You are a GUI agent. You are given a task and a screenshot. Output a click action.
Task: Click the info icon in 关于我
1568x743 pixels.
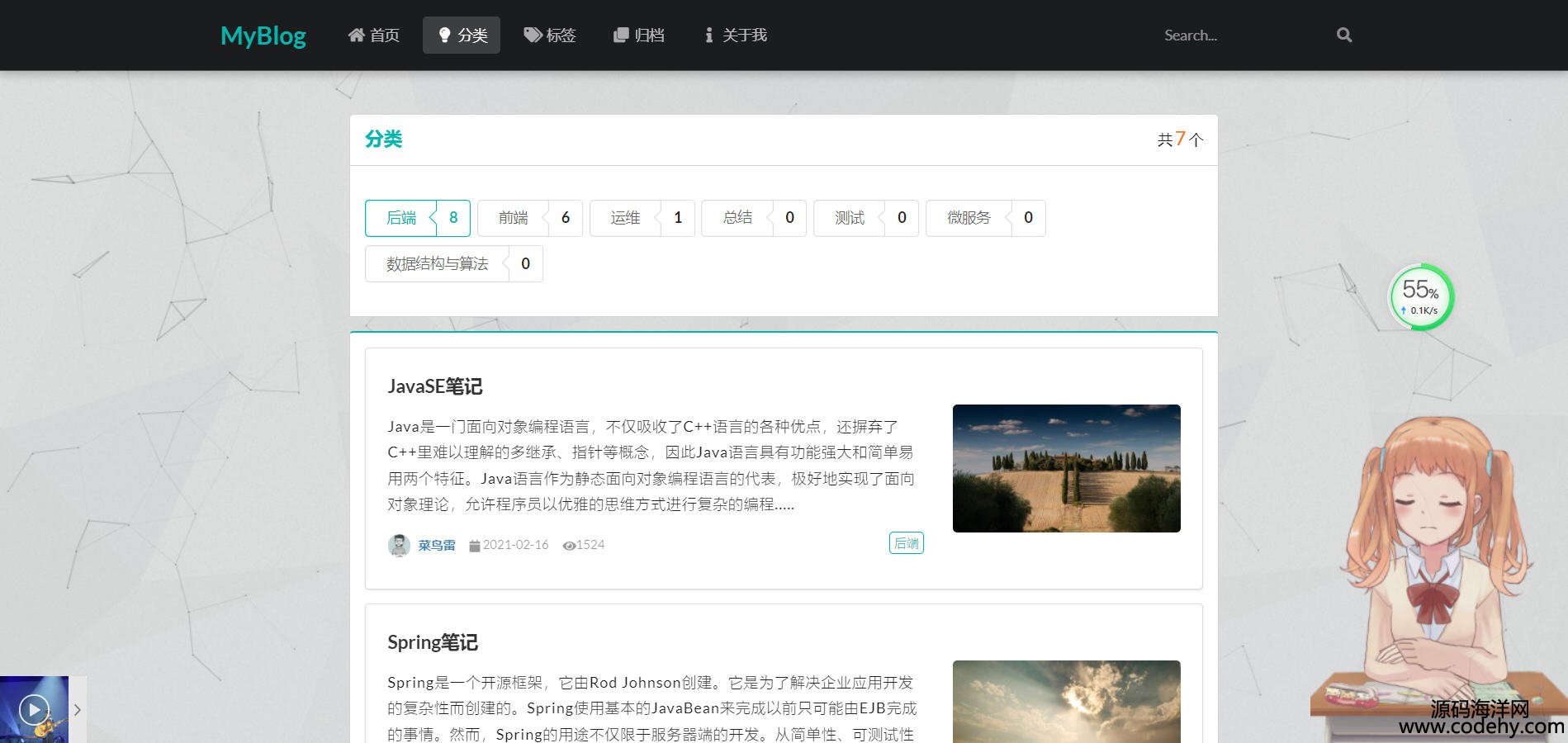tap(708, 35)
